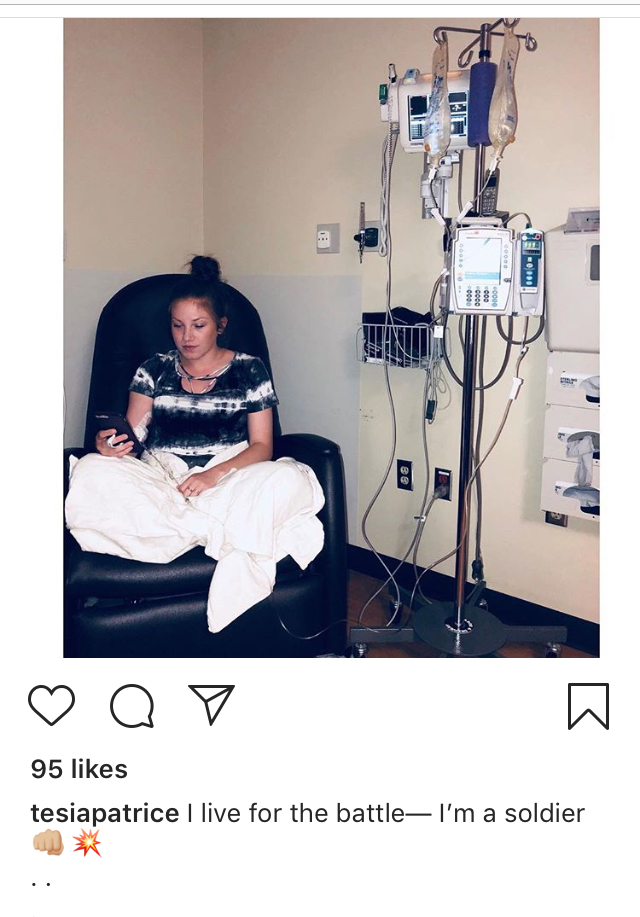Screen dimensions: 640x917
Task: Share the post using the paper plane icon
Action: pyautogui.click(x=211, y=704)
